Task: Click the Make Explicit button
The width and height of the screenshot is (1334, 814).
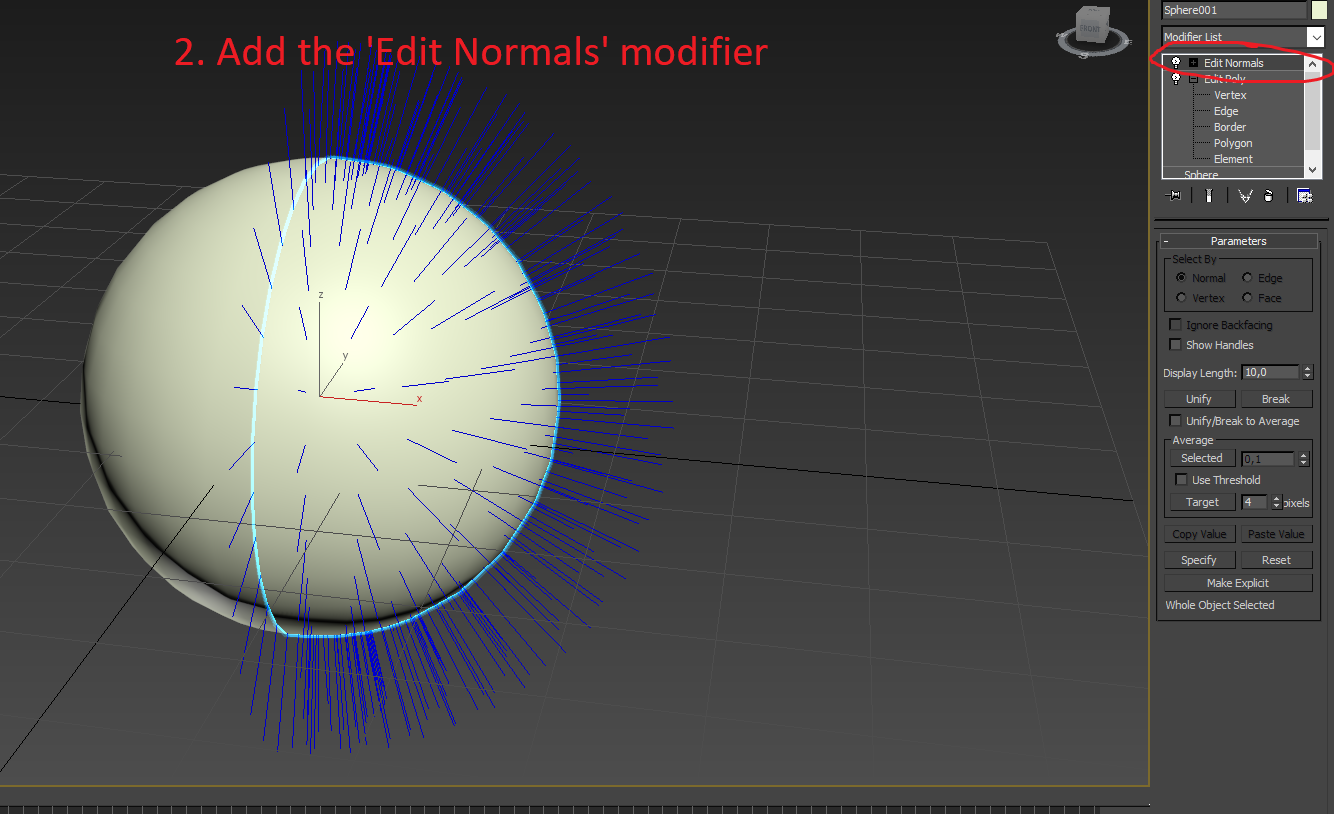Action: click(x=1238, y=583)
